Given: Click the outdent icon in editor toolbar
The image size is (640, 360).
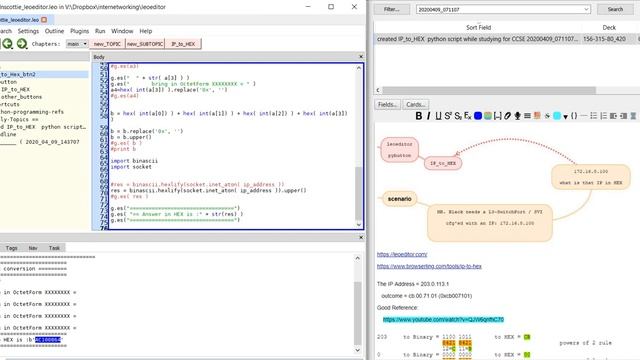Looking at the screenshot, I should [x=613, y=116].
